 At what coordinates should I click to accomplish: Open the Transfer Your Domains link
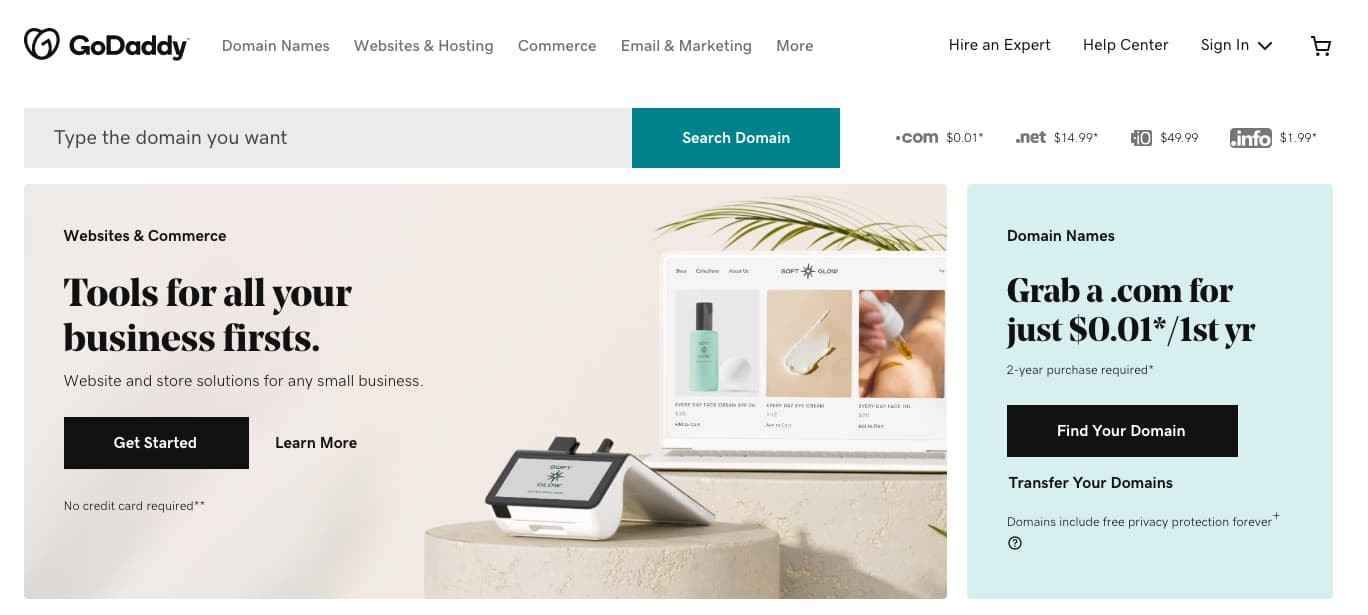coord(1091,483)
